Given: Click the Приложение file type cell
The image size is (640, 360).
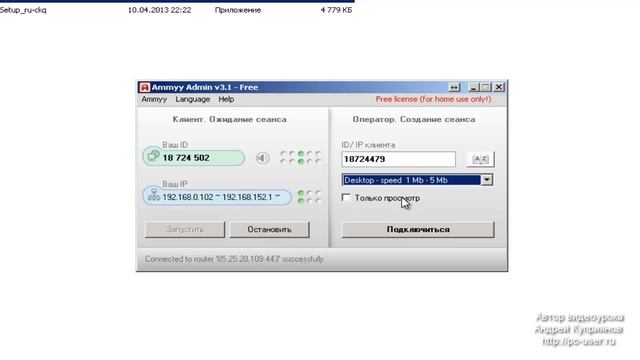Looking at the screenshot, I should click(x=238, y=10).
